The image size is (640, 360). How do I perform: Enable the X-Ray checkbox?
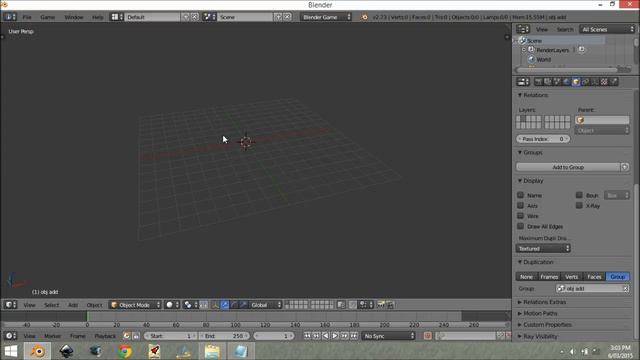(x=579, y=205)
